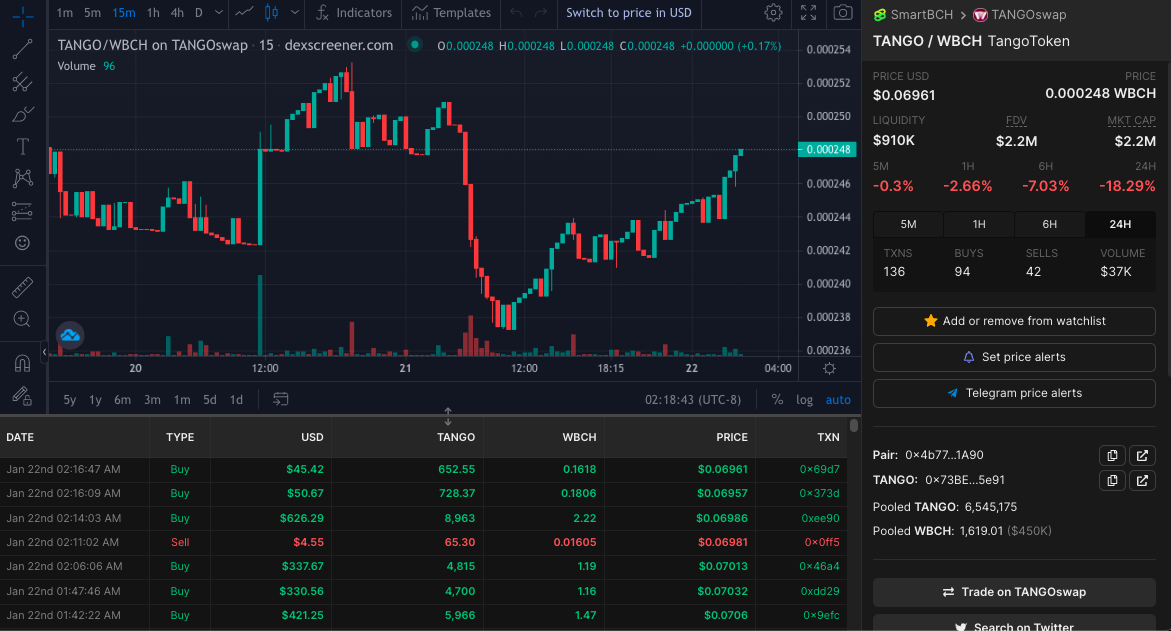Viewport: 1171px width, 631px height.
Task: Select the 4h timeframe
Action: click(x=177, y=13)
